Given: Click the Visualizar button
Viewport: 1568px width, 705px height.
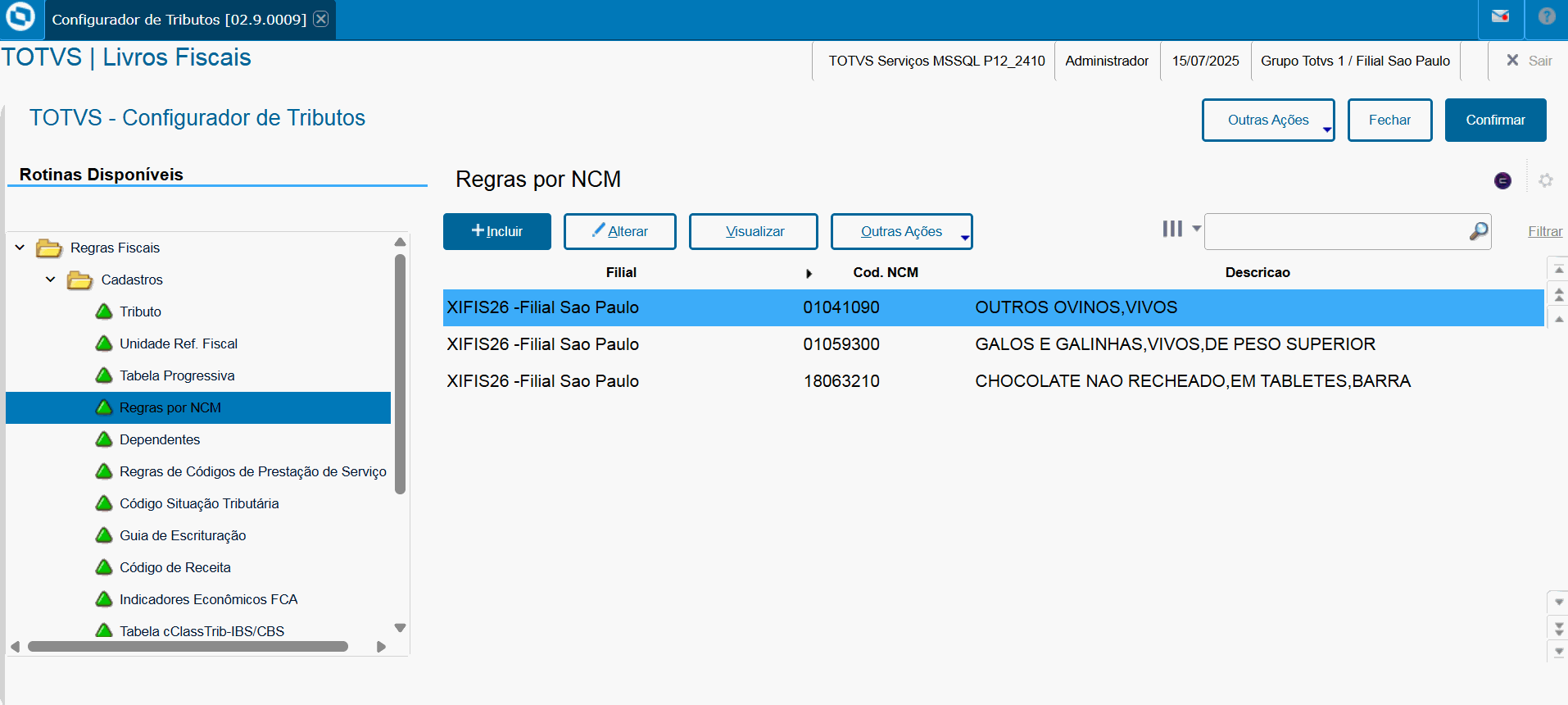Looking at the screenshot, I should point(754,231).
